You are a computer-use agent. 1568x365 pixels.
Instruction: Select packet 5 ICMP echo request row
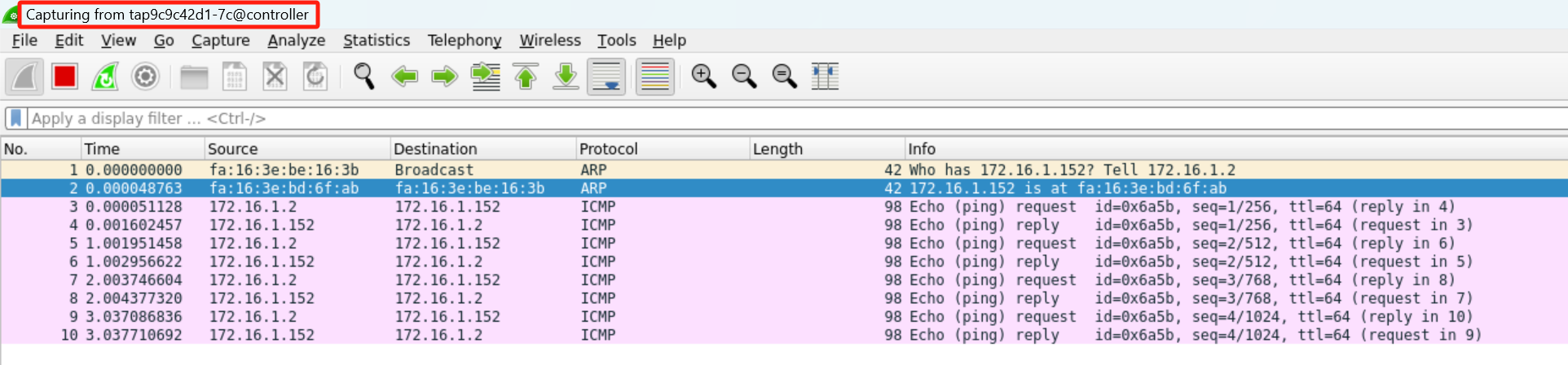784,244
